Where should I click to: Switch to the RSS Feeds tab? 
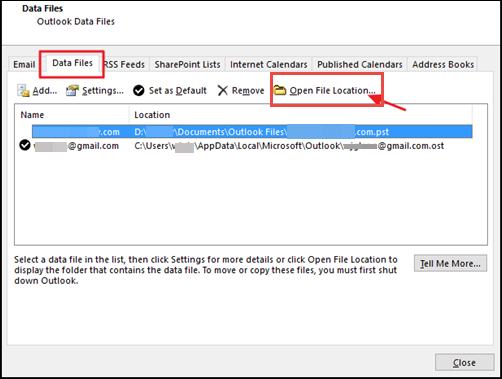[x=124, y=64]
